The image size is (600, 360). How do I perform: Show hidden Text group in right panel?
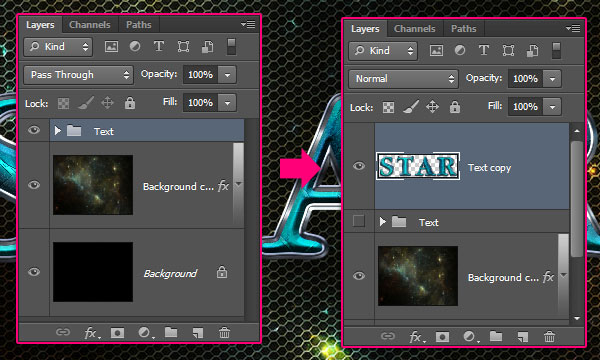pyautogui.click(x=359, y=221)
